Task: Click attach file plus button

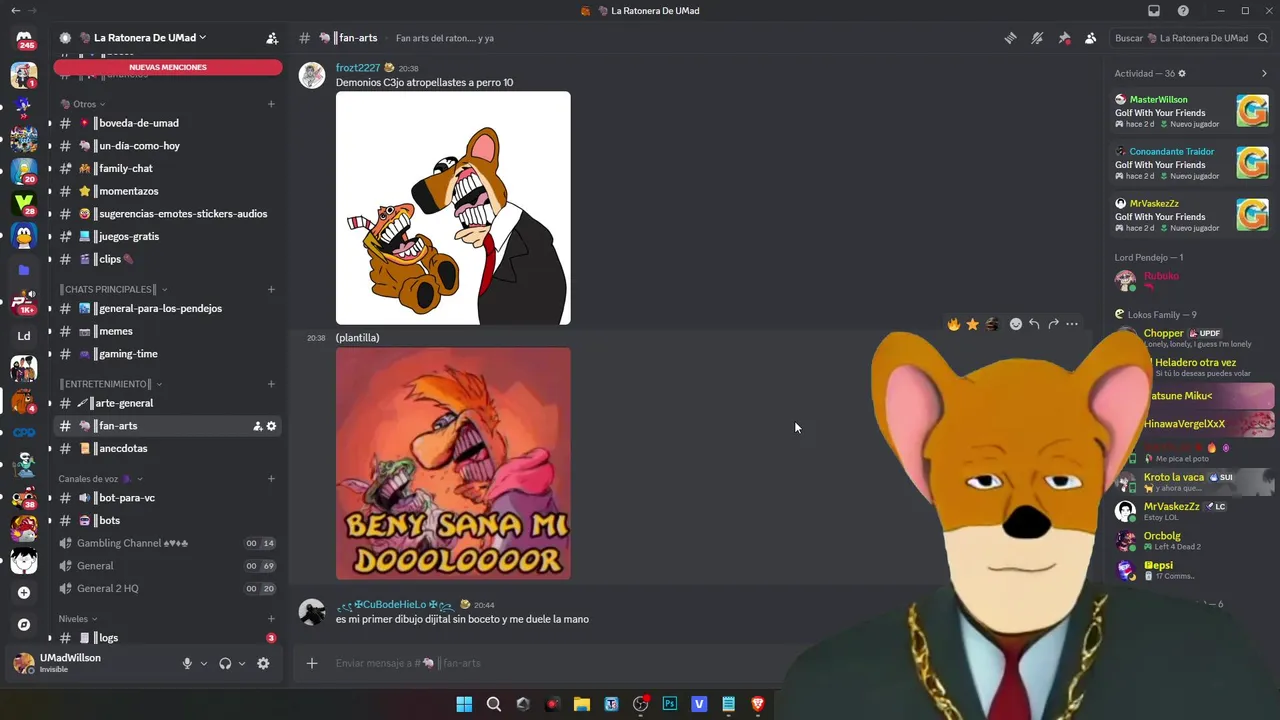Action: pyautogui.click(x=312, y=663)
